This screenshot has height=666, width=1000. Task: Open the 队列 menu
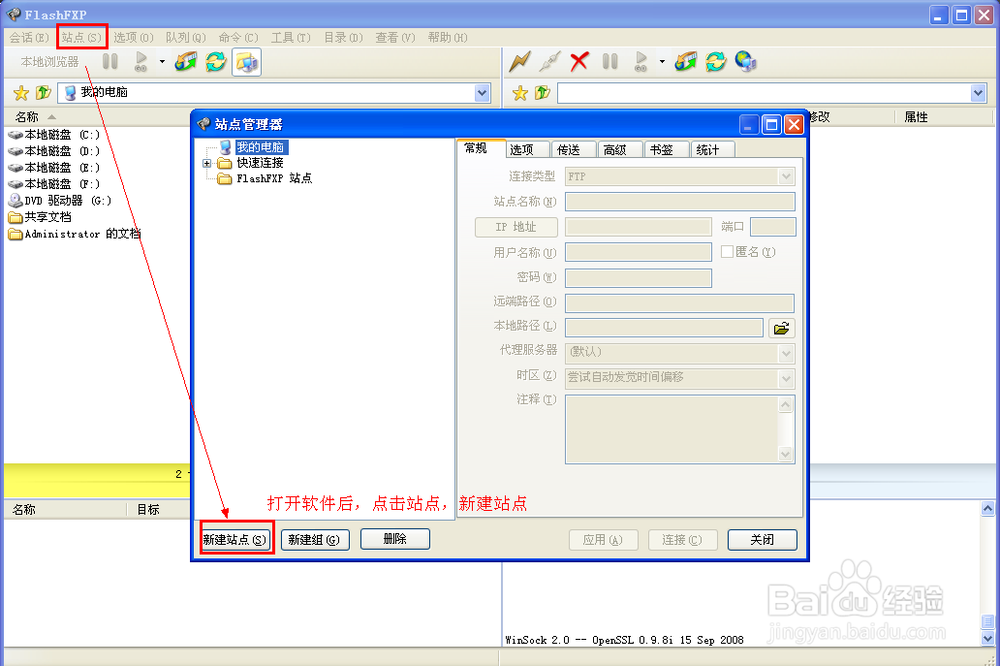pos(183,37)
